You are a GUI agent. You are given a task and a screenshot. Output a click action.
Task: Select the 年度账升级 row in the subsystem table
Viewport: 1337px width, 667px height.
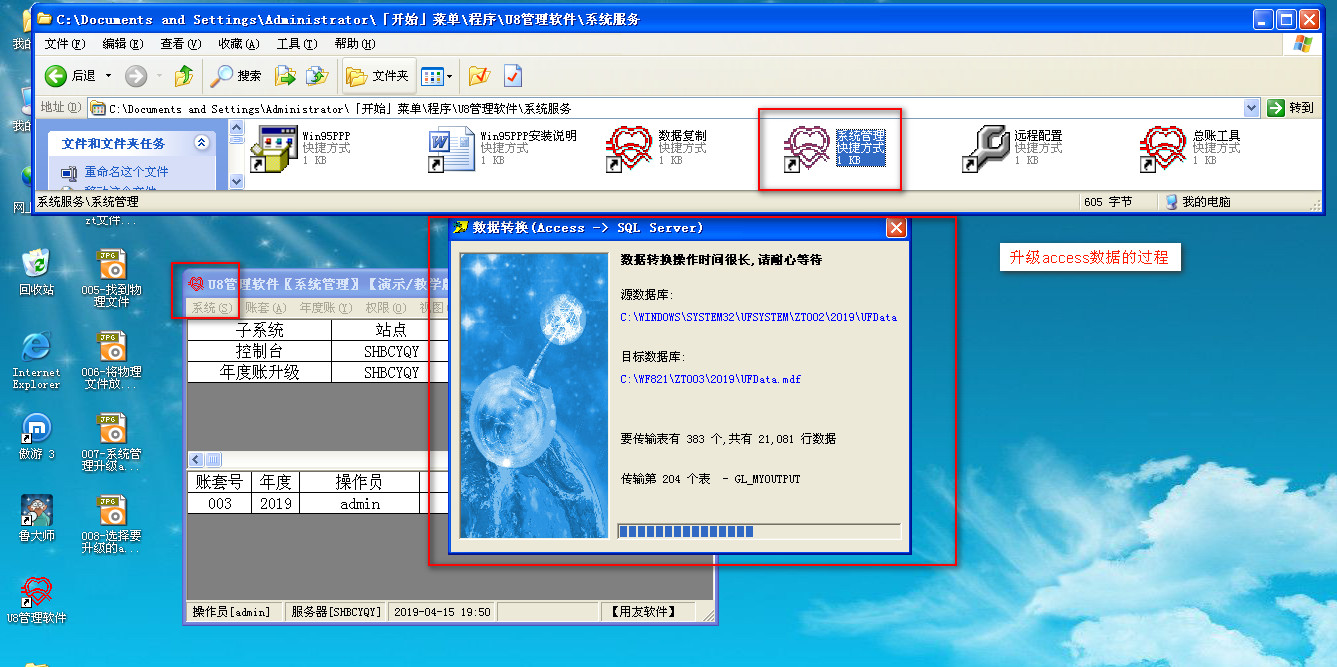[259, 372]
